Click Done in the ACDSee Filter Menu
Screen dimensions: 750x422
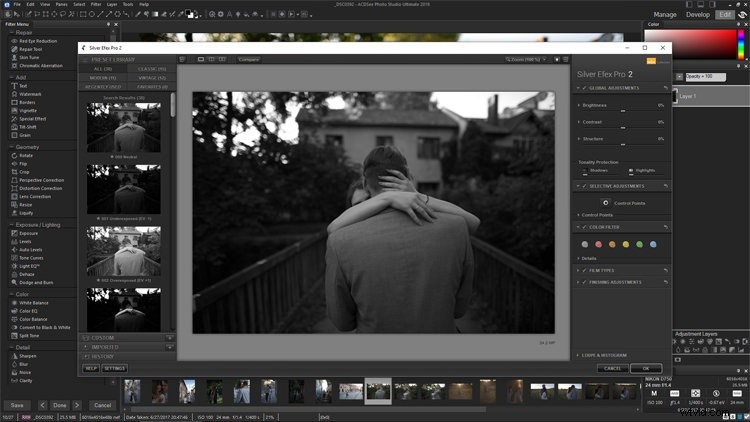60,405
